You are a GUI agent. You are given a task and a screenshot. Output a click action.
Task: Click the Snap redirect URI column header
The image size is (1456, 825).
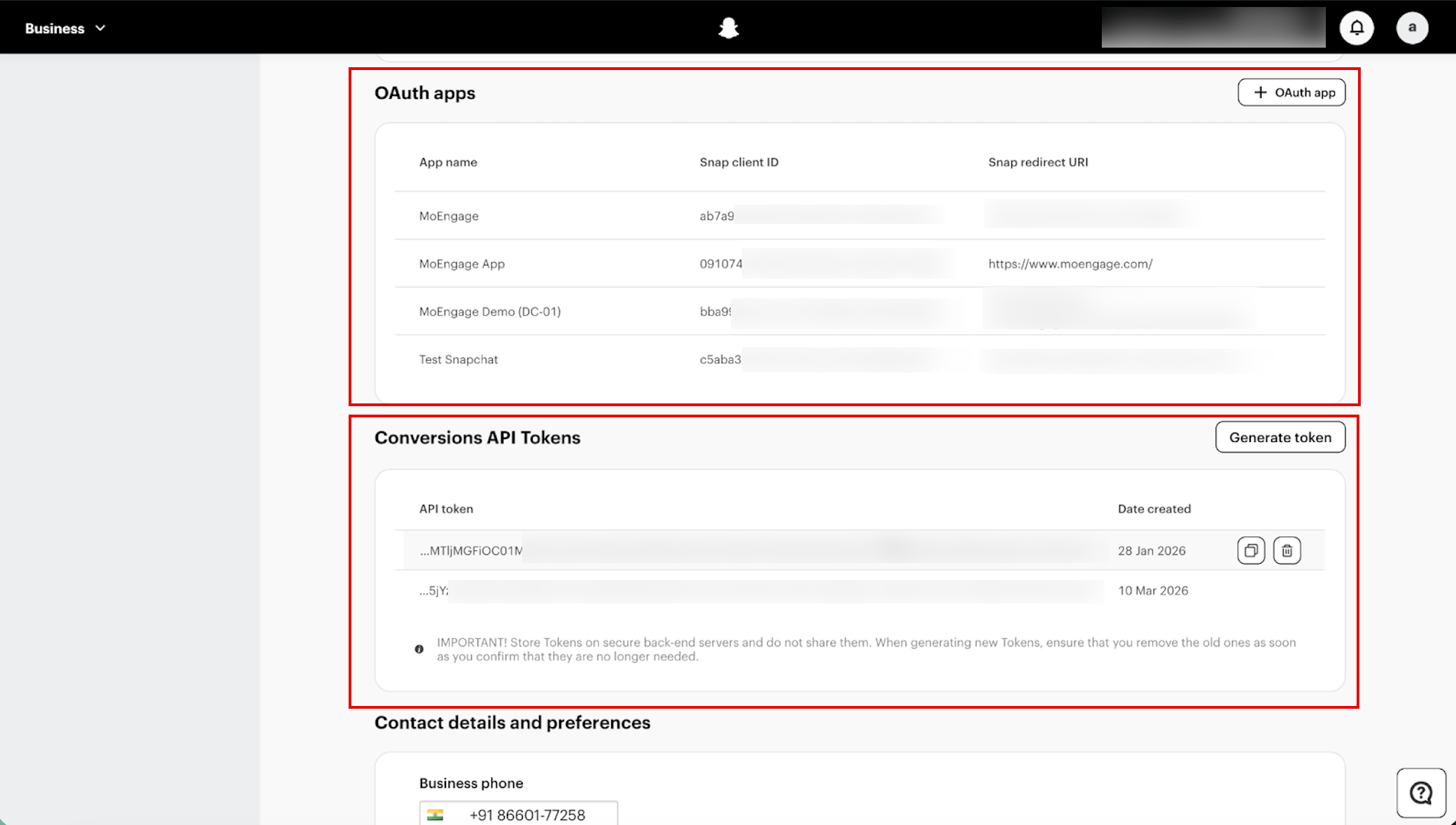[1038, 162]
